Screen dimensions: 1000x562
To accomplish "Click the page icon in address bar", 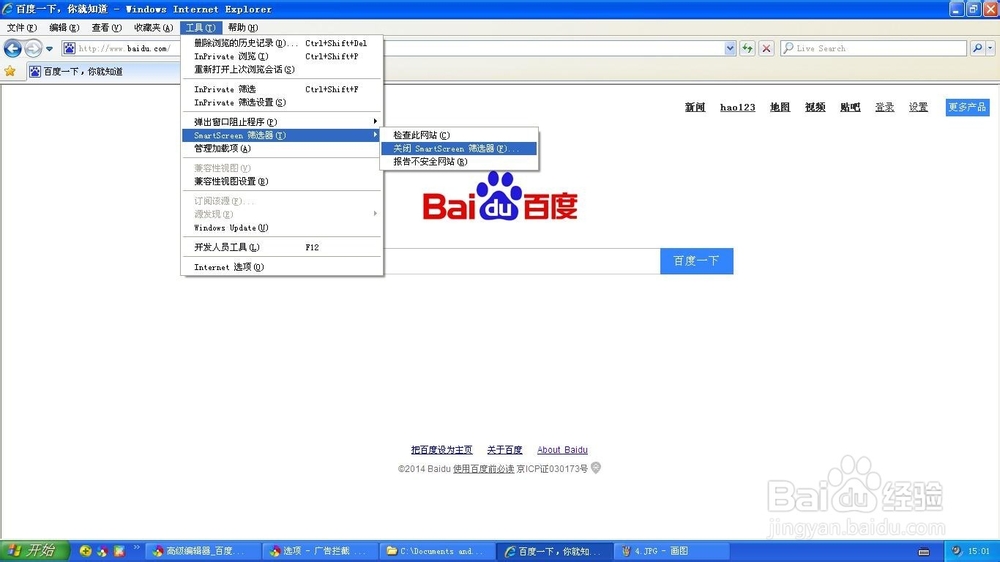I will 69,48.
